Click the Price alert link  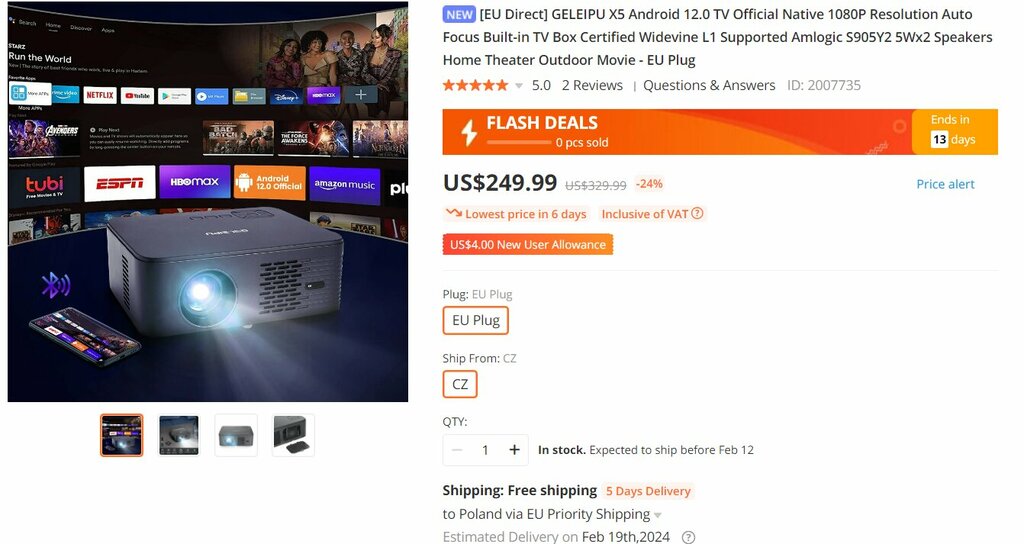(945, 184)
